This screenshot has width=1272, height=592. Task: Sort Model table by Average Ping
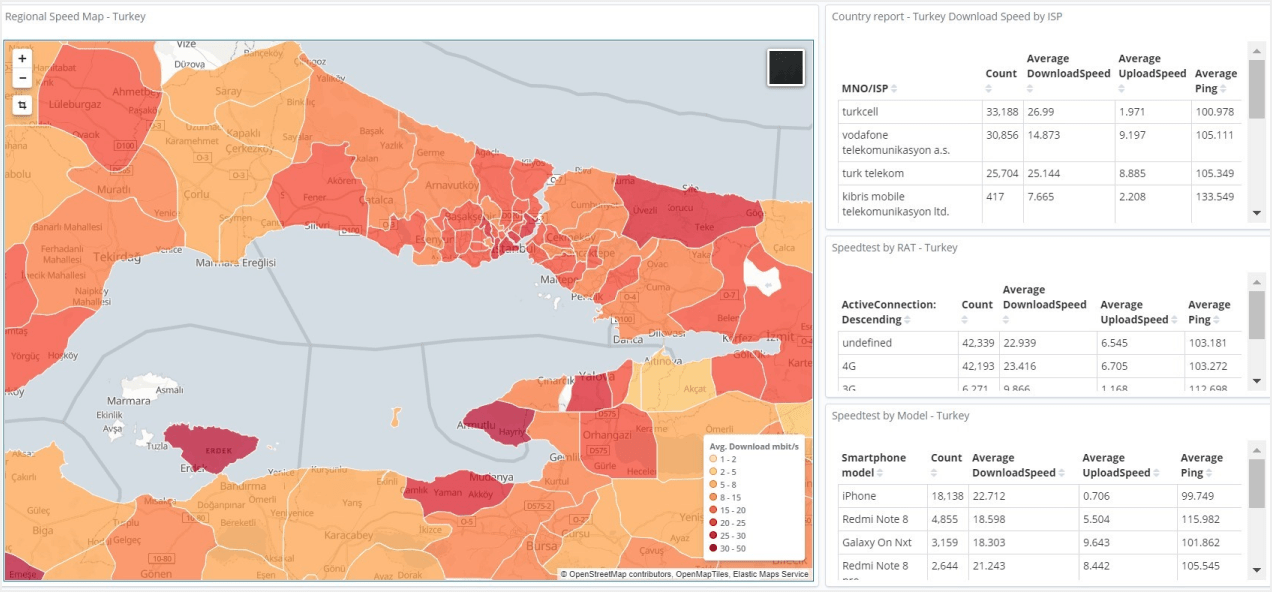coord(1210,473)
